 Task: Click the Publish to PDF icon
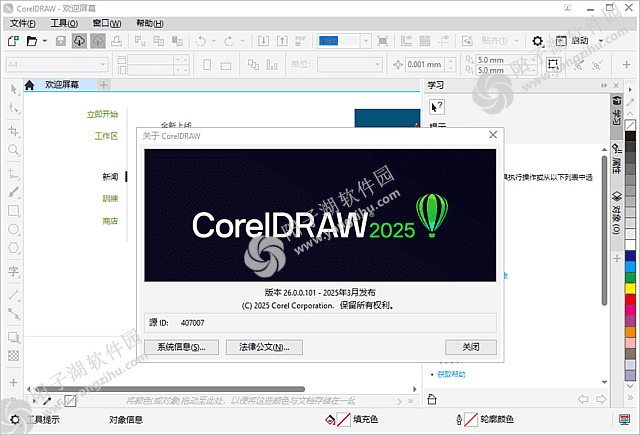point(301,41)
